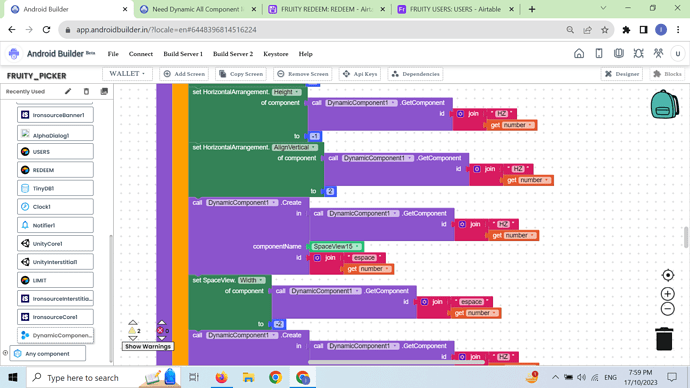Switch to FRUITY REDEEM Airtable tab
This screenshot has width=690, height=388.
point(327,9)
